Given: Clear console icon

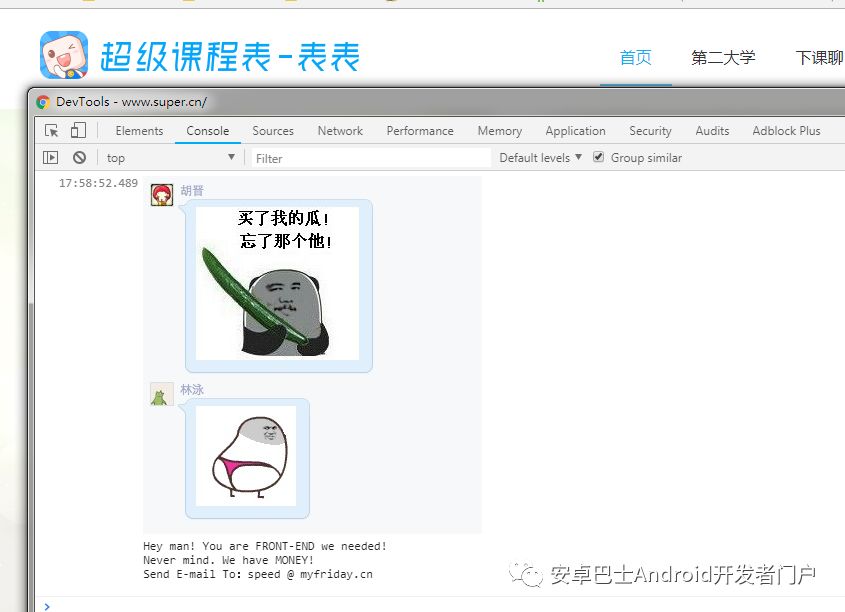Looking at the screenshot, I should tap(79, 158).
